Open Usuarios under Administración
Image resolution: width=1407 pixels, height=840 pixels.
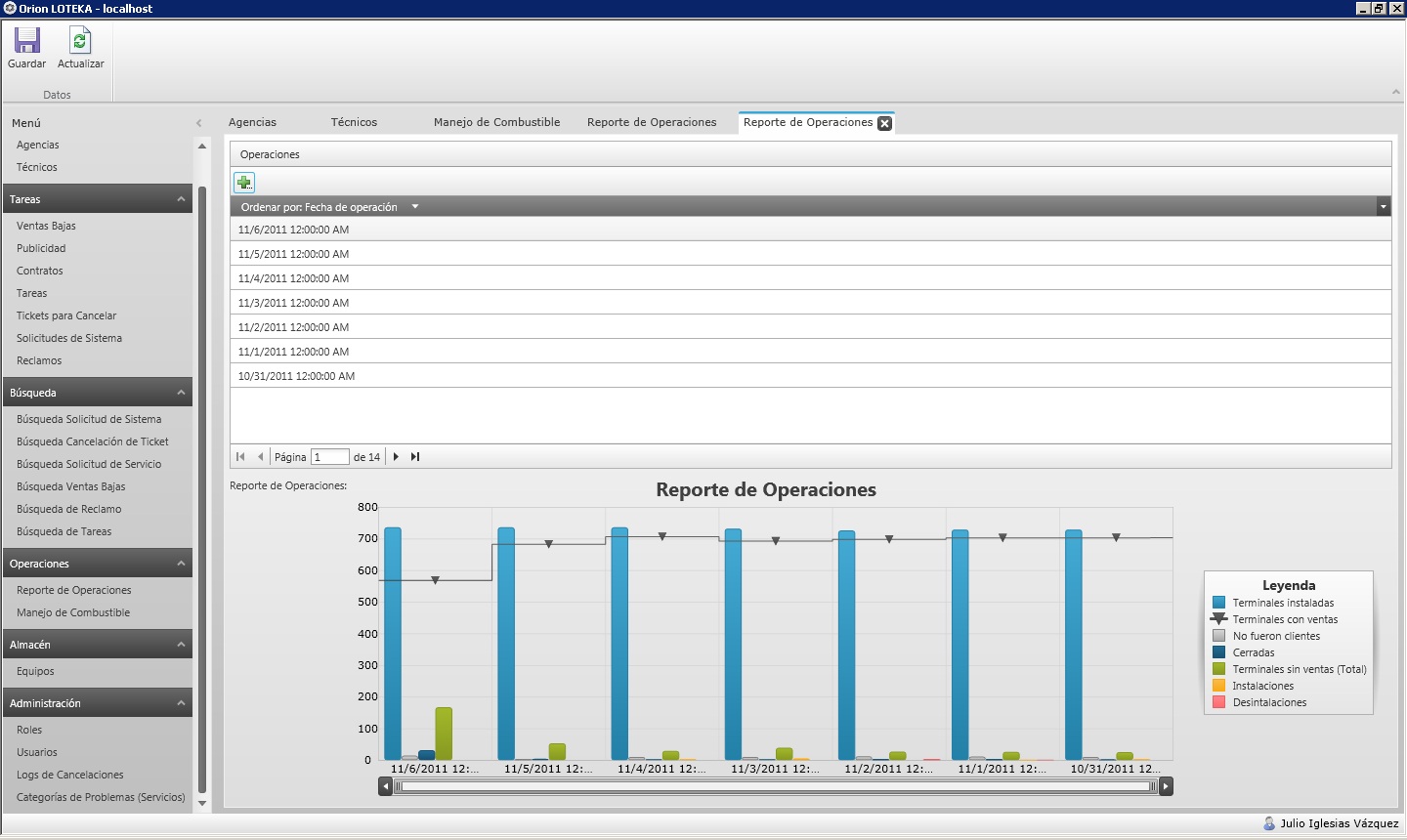pos(37,752)
